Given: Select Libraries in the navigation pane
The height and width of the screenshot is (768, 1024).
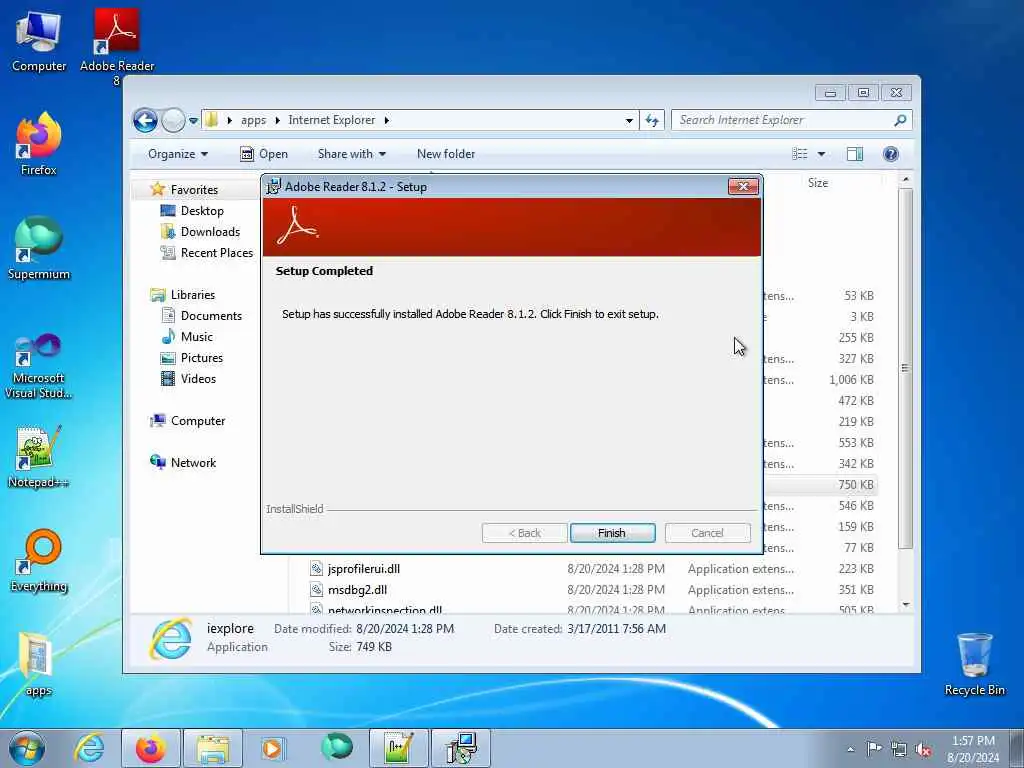Looking at the screenshot, I should point(193,295).
